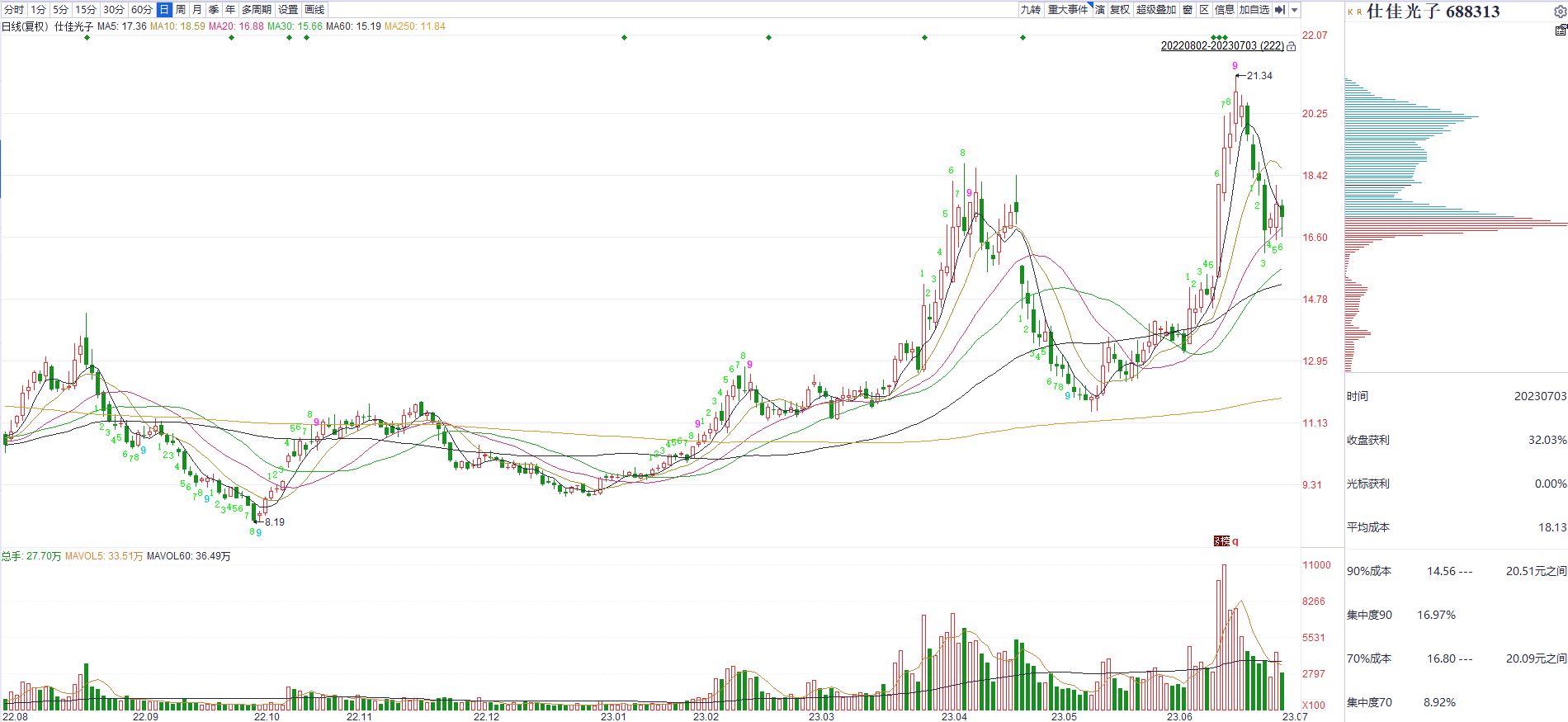Click the longest red chip distribution bar
The width and height of the screenshot is (1568, 722).
tap(1456, 224)
